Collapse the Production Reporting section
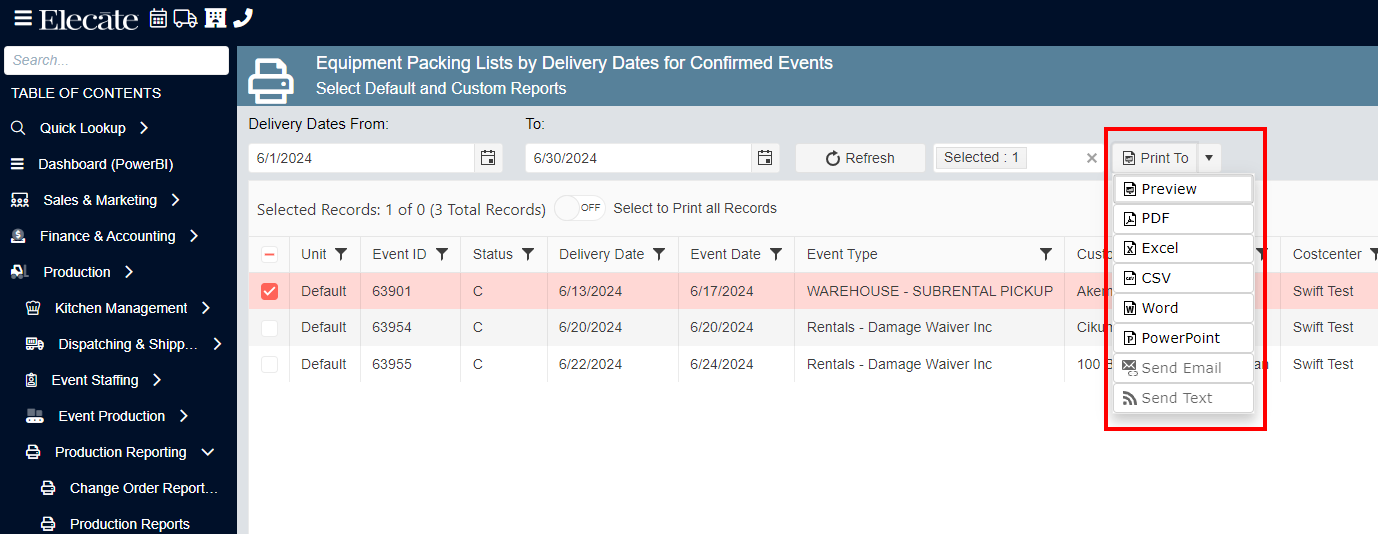 coord(208,452)
